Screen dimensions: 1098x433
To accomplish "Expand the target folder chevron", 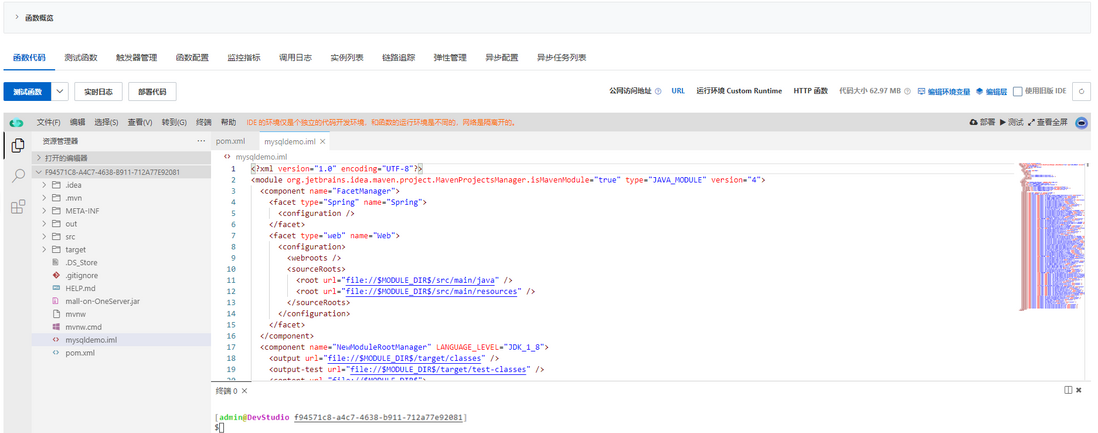I will pyautogui.click(x=44, y=249).
